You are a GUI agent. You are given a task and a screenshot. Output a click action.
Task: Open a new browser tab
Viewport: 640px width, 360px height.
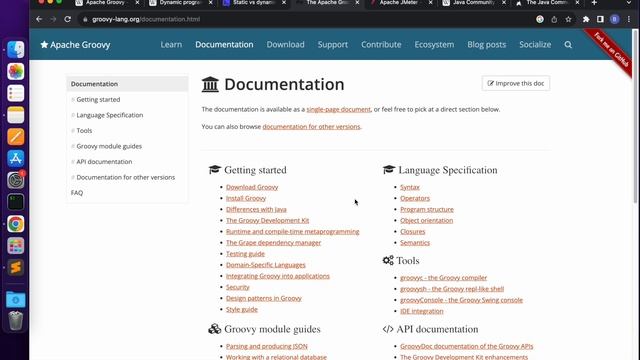pos(594,2)
